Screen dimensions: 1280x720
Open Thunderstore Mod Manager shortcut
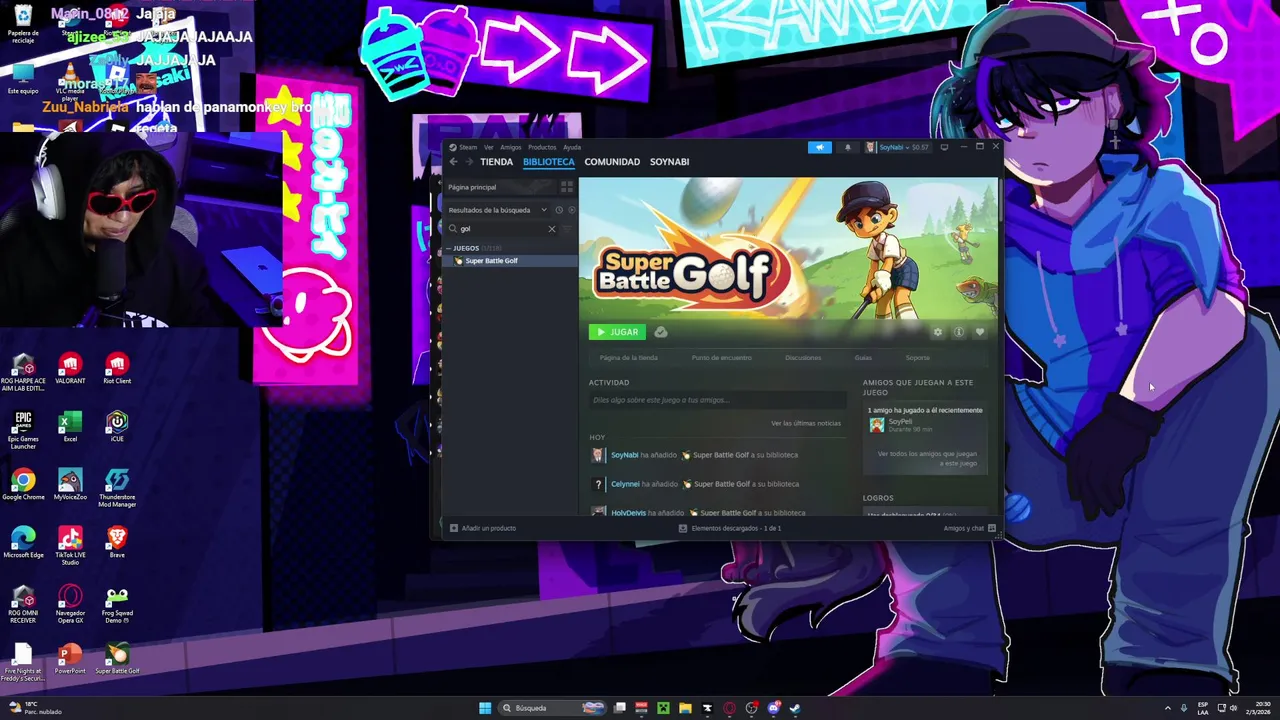tap(117, 488)
